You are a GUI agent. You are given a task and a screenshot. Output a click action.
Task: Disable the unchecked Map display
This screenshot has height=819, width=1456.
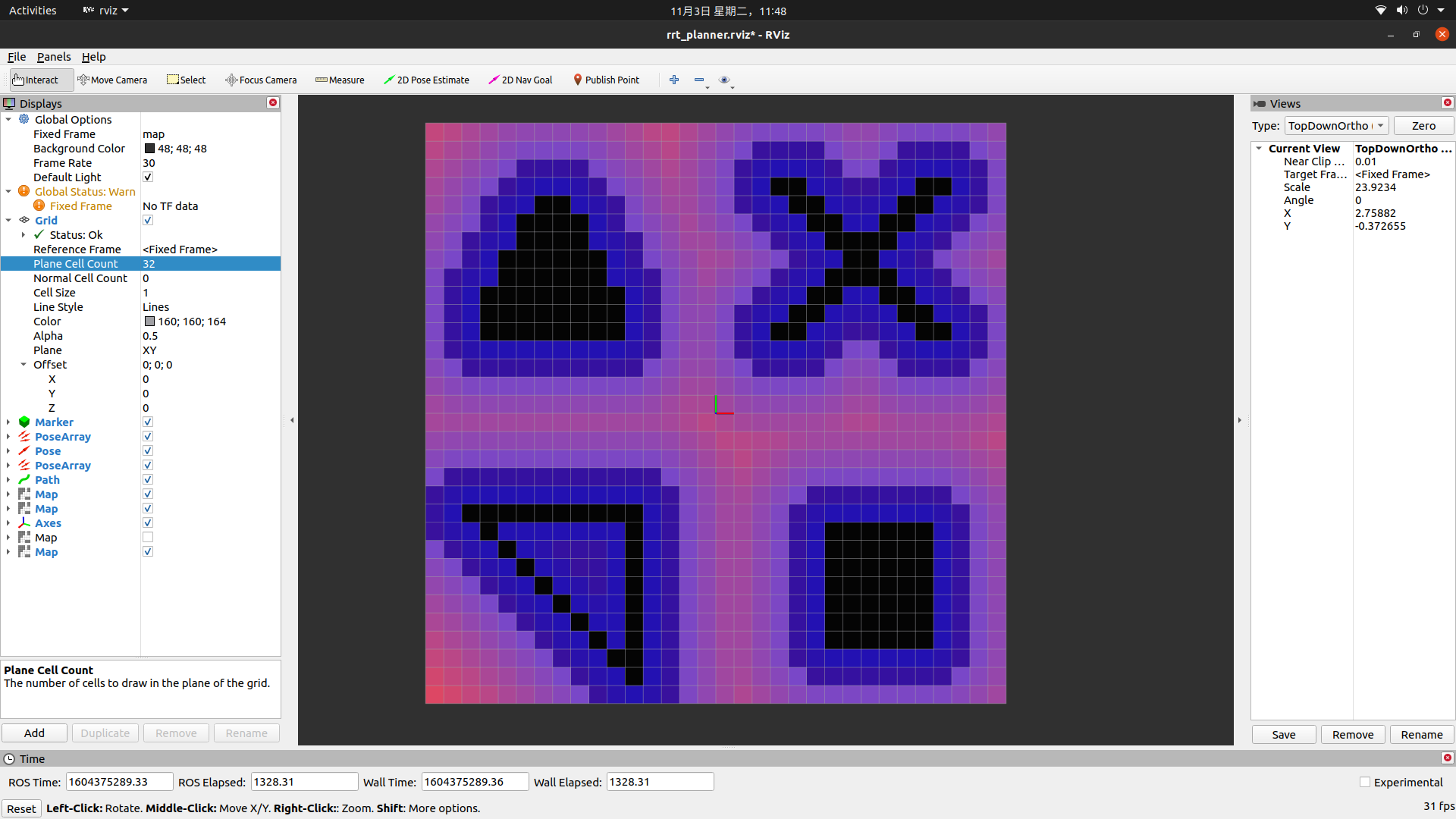pyautogui.click(x=148, y=537)
